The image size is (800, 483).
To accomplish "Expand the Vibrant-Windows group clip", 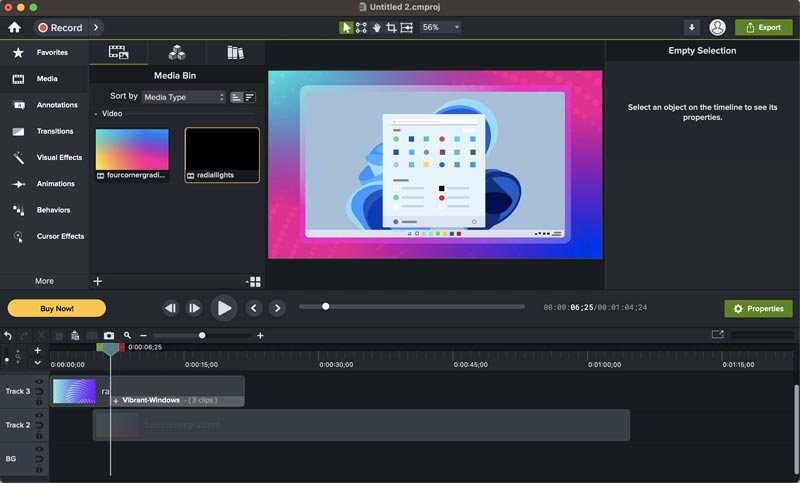I will 116,401.
